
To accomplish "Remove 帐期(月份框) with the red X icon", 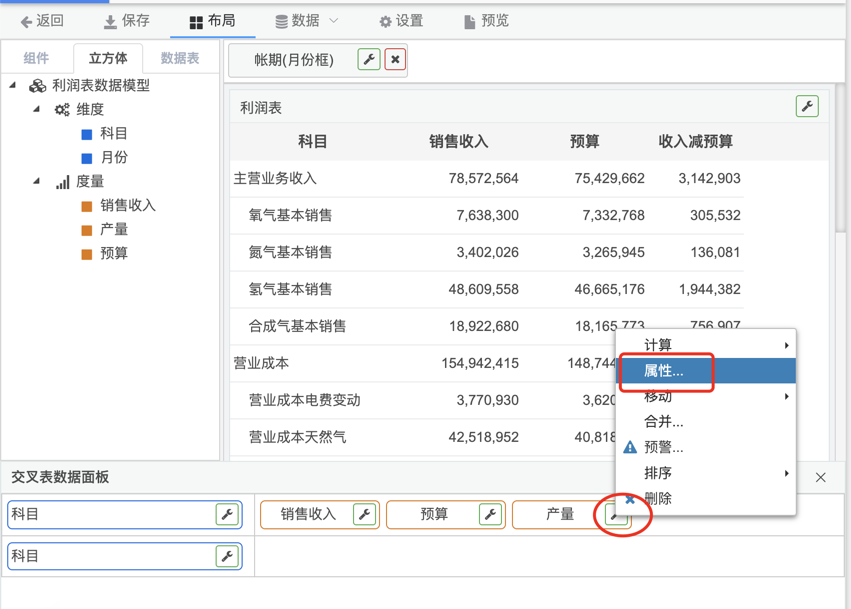I will pos(396,60).
